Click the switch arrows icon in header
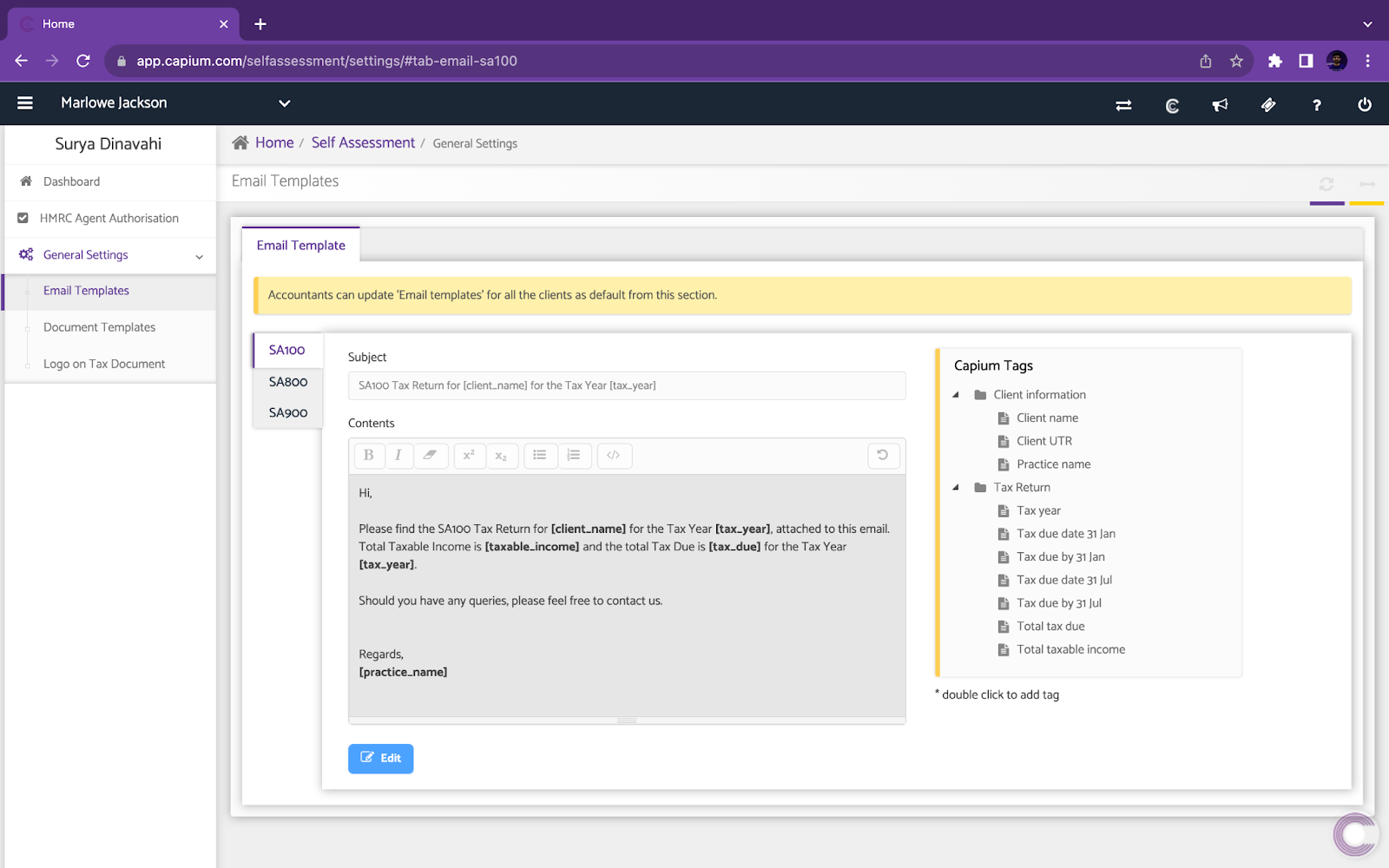The image size is (1389, 868). 1123,105
